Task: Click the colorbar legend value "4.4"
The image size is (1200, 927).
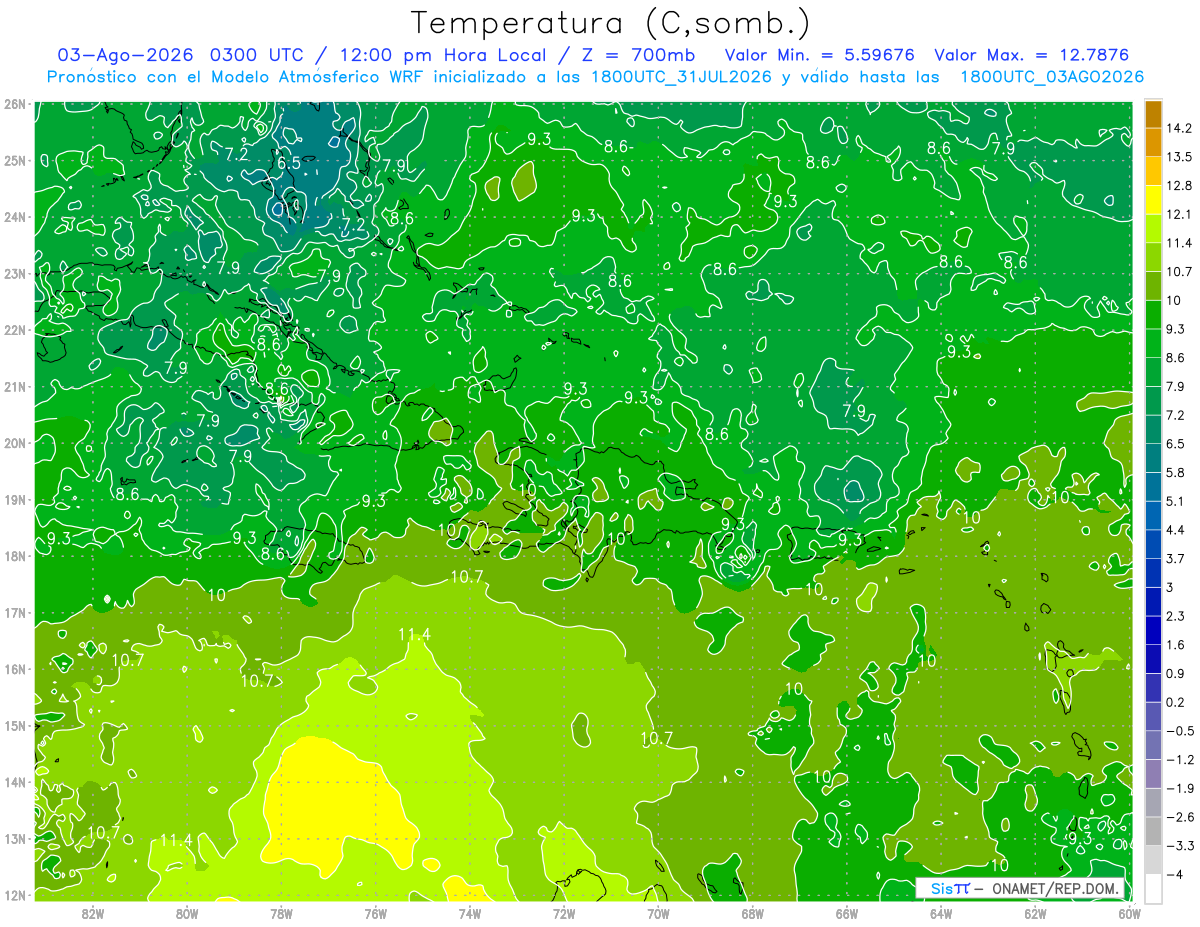Action: point(1176,529)
